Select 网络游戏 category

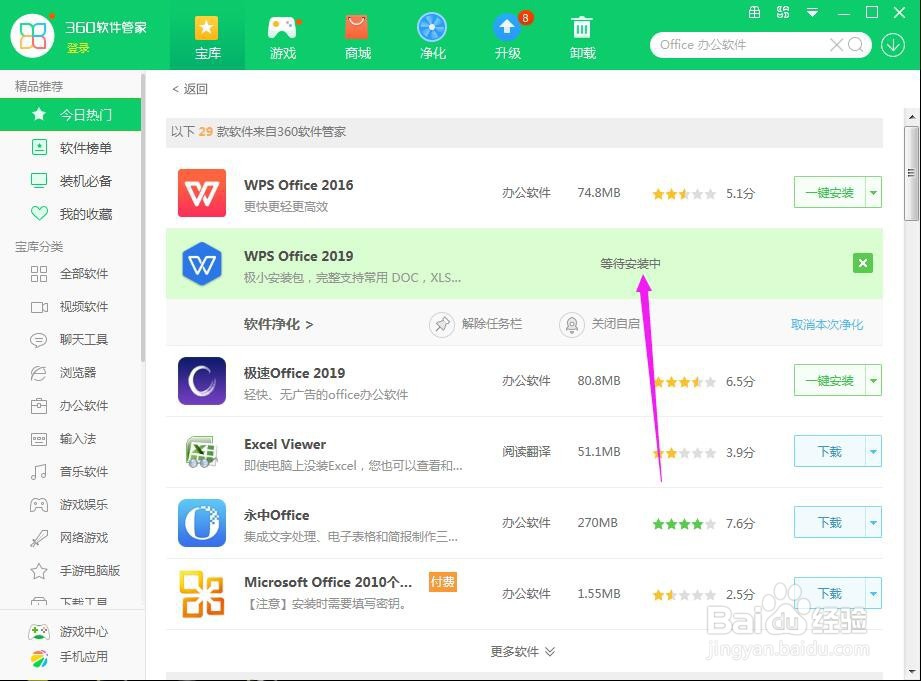tap(70, 537)
